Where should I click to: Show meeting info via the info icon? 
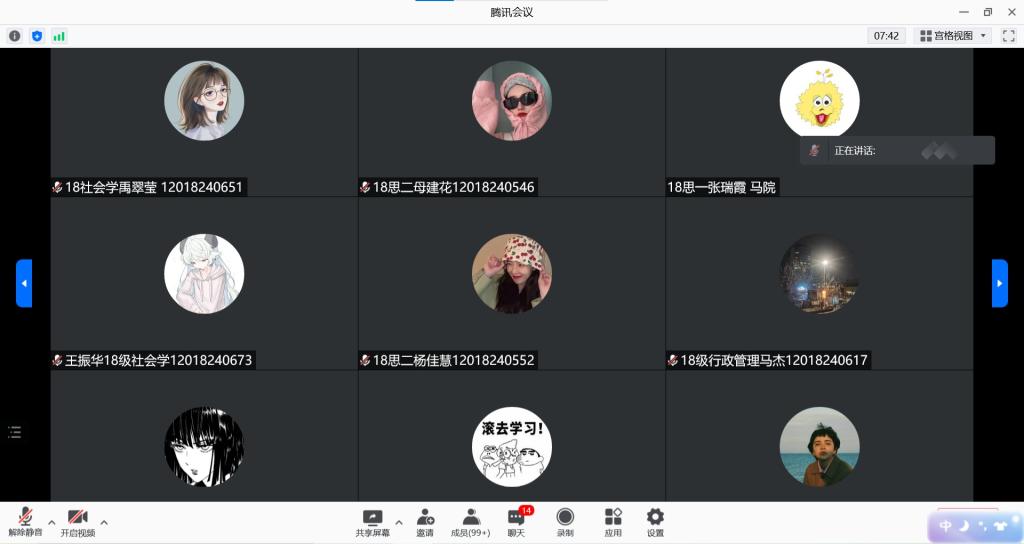pos(15,36)
